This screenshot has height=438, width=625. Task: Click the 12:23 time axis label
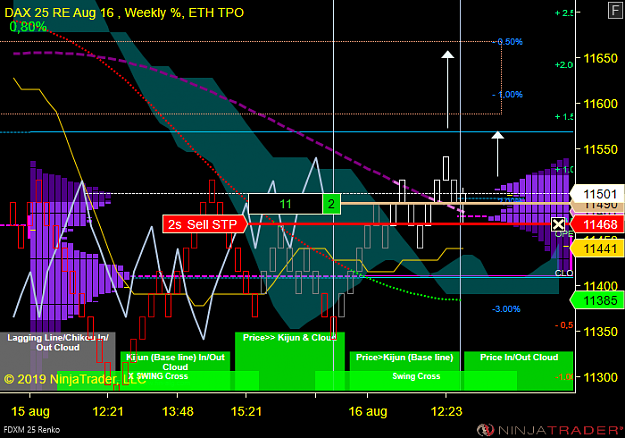click(446, 411)
